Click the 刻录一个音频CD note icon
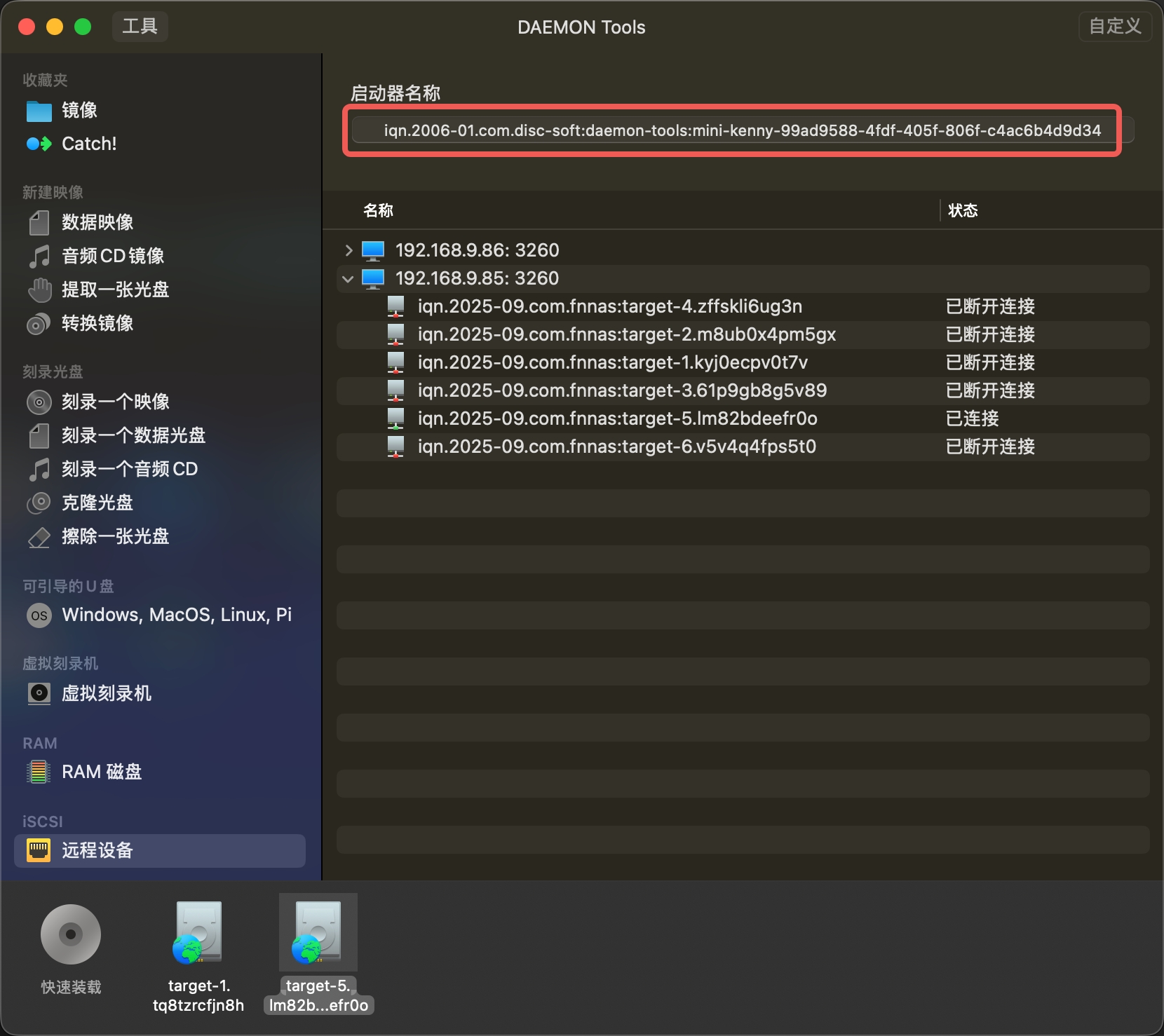1164x1036 pixels. [39, 469]
